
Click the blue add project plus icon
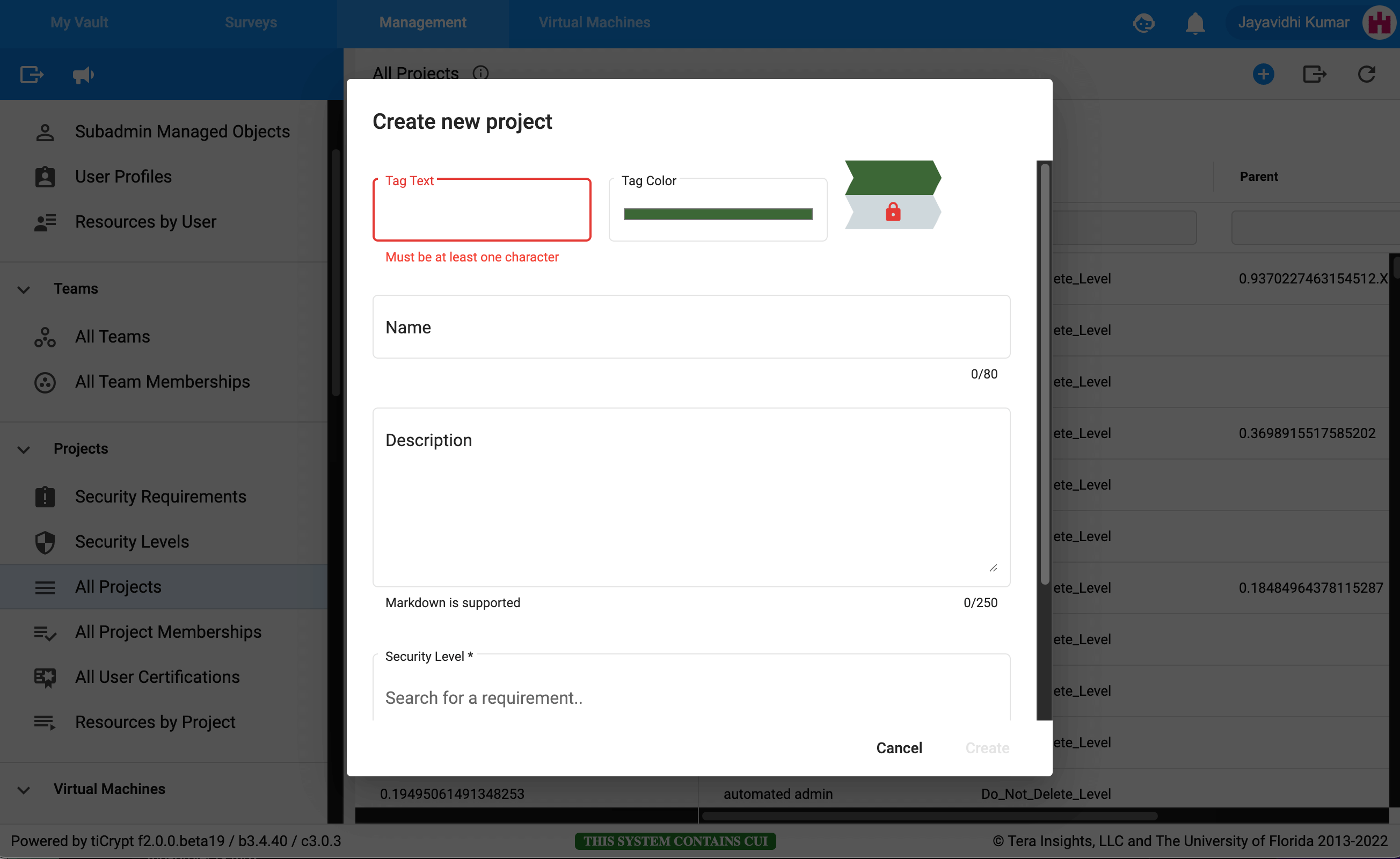1263,74
